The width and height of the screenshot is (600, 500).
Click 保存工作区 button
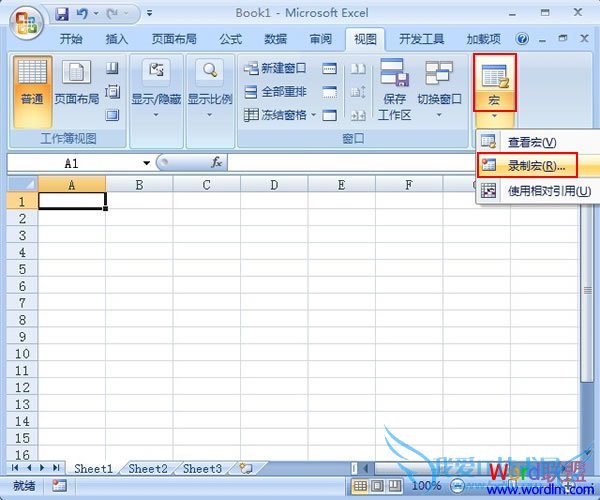pyautogui.click(x=395, y=90)
